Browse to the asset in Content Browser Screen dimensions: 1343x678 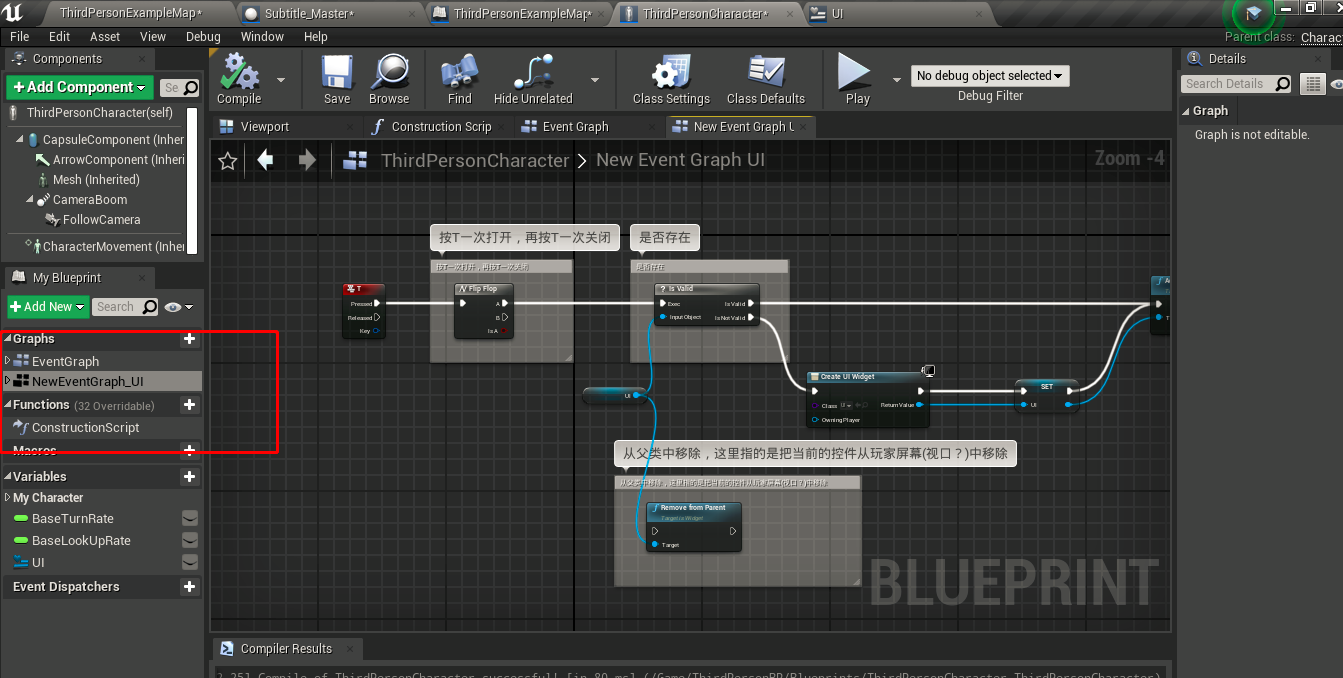(x=389, y=79)
